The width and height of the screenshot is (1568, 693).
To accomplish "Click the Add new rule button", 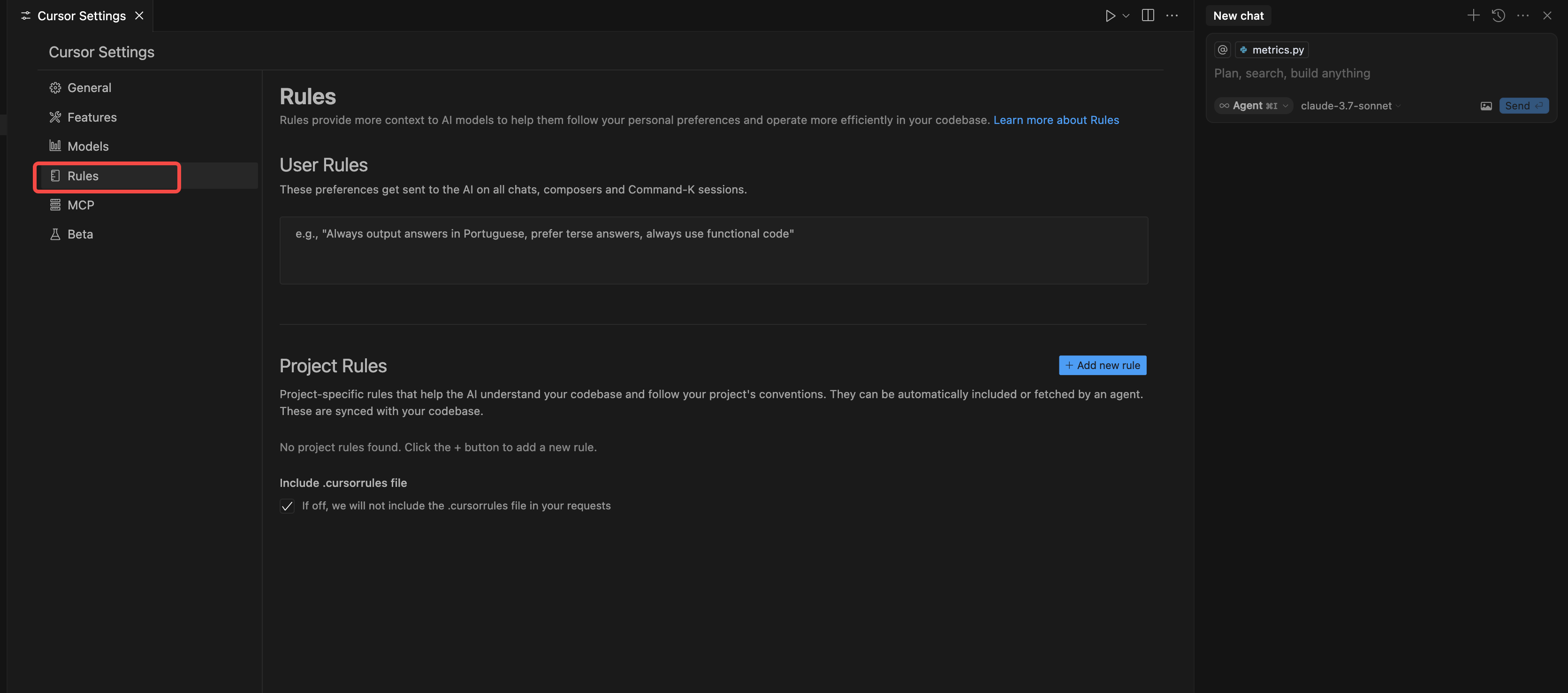I will (x=1103, y=365).
